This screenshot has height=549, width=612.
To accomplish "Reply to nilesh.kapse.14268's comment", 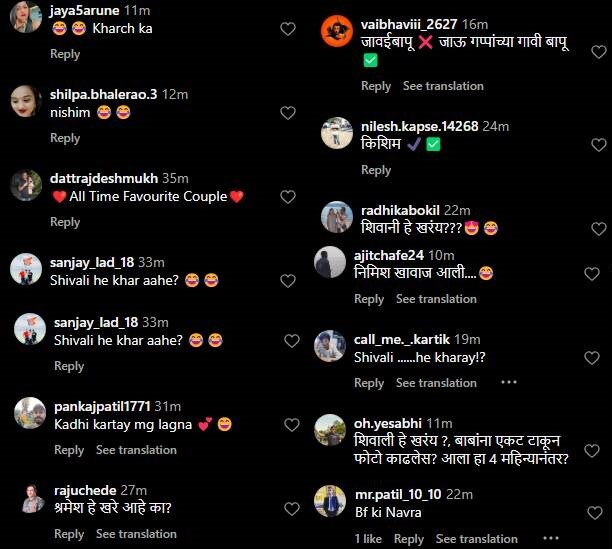I will [x=376, y=170].
